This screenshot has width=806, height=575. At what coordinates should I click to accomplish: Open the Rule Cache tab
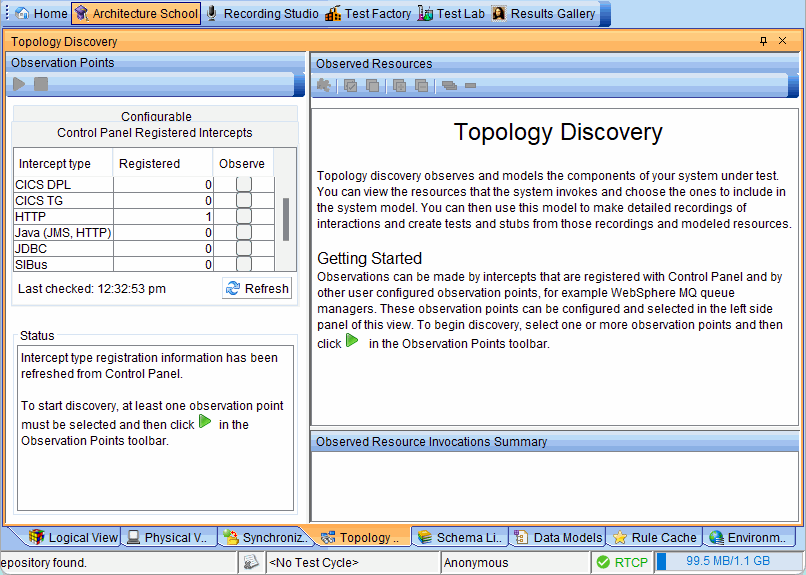pos(655,537)
